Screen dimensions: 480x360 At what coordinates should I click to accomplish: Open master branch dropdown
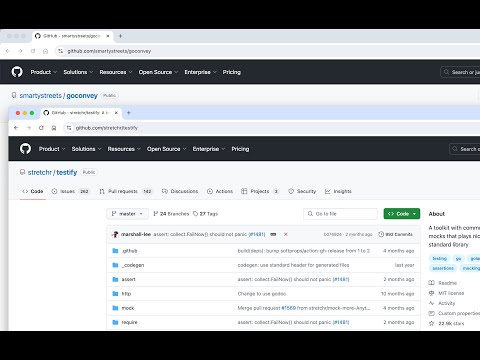point(127,214)
